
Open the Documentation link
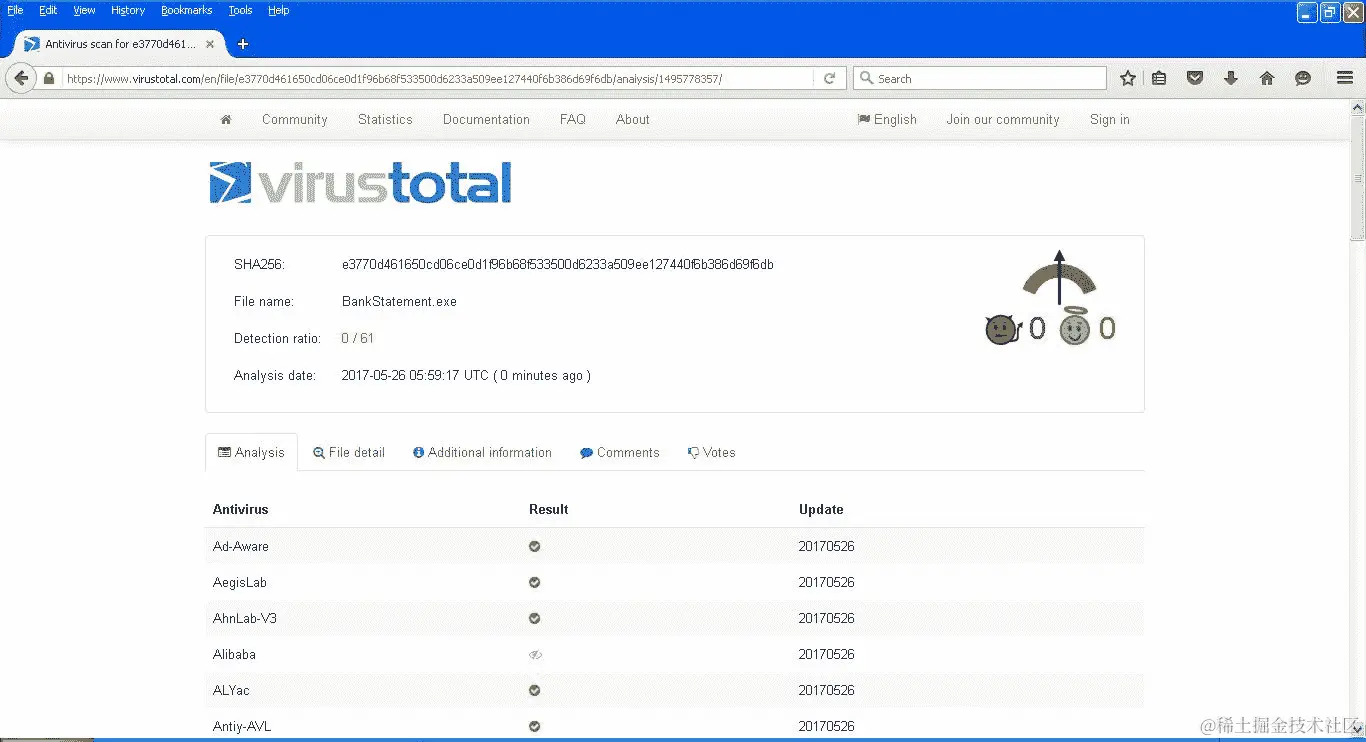coord(486,119)
